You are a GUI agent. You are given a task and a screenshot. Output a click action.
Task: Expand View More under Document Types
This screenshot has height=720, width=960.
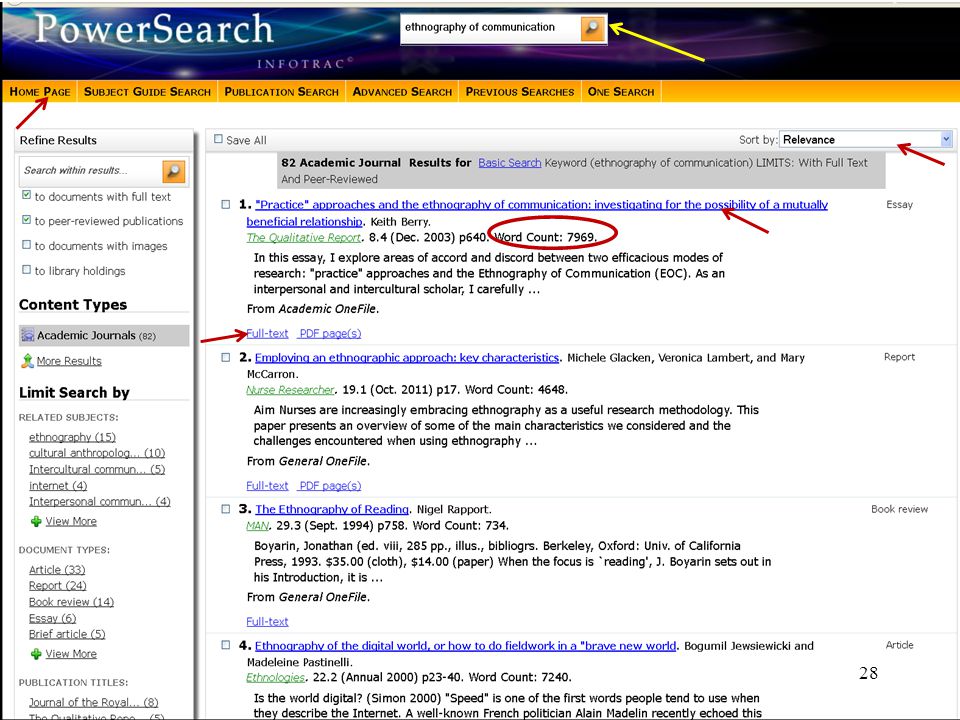[71, 653]
